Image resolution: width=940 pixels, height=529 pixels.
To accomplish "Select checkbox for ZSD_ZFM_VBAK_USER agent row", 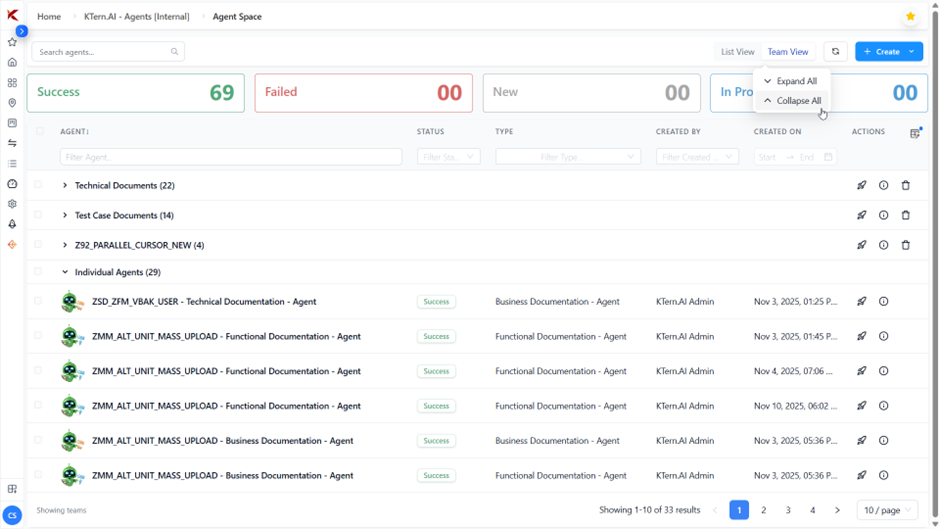I will click(x=38, y=301).
